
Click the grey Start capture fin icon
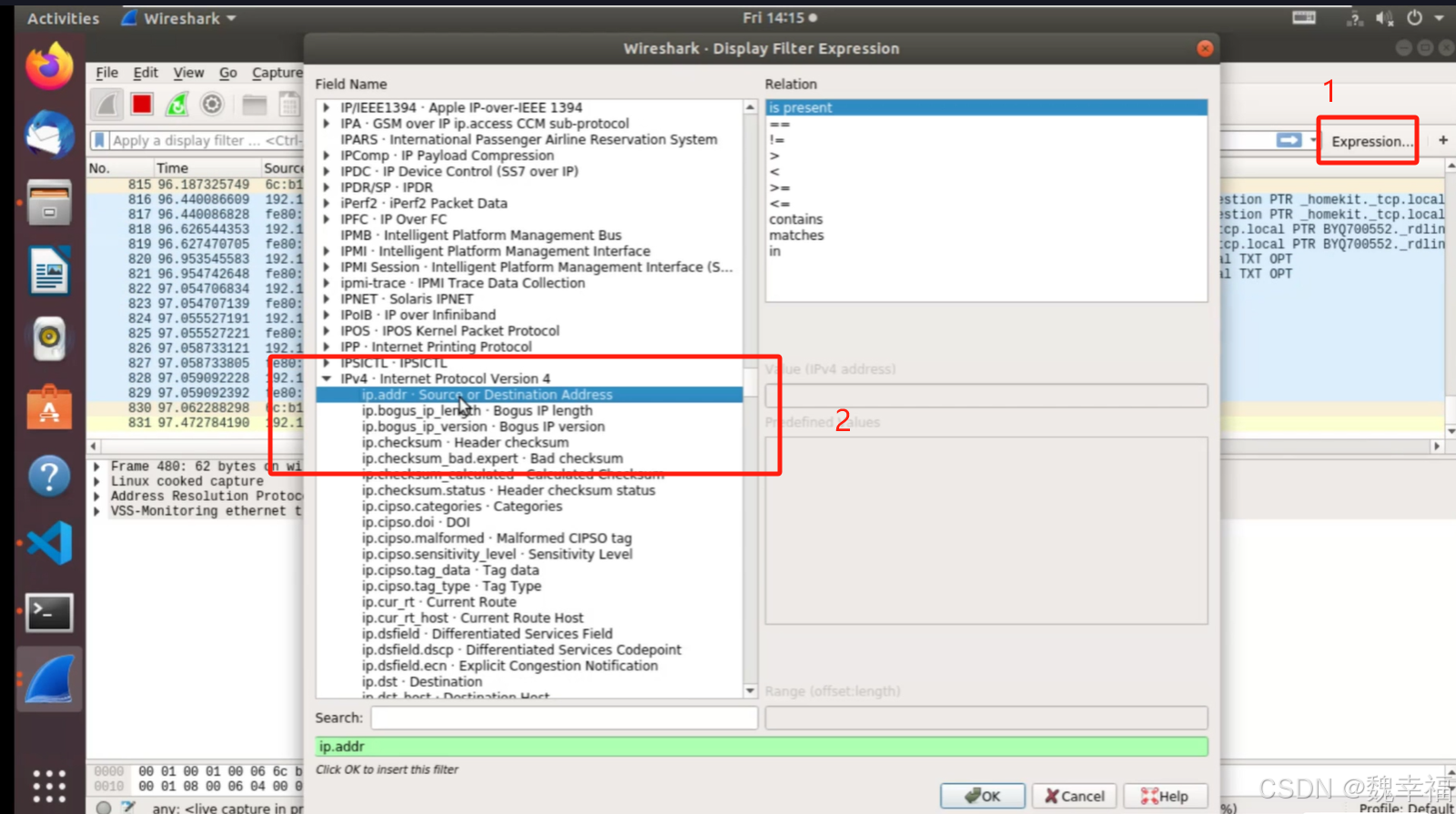pos(107,105)
